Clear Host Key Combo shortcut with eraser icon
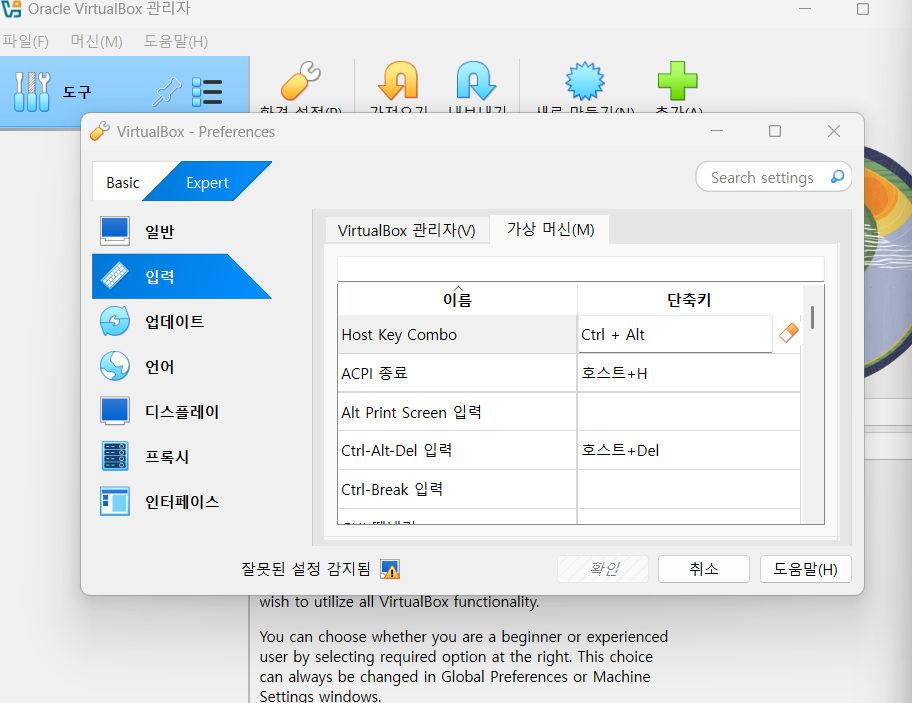 pos(789,333)
